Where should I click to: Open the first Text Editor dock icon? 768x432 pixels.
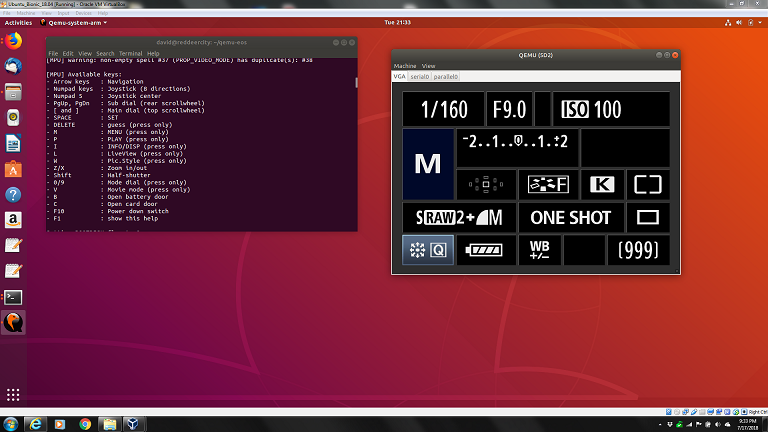pyautogui.click(x=13, y=245)
